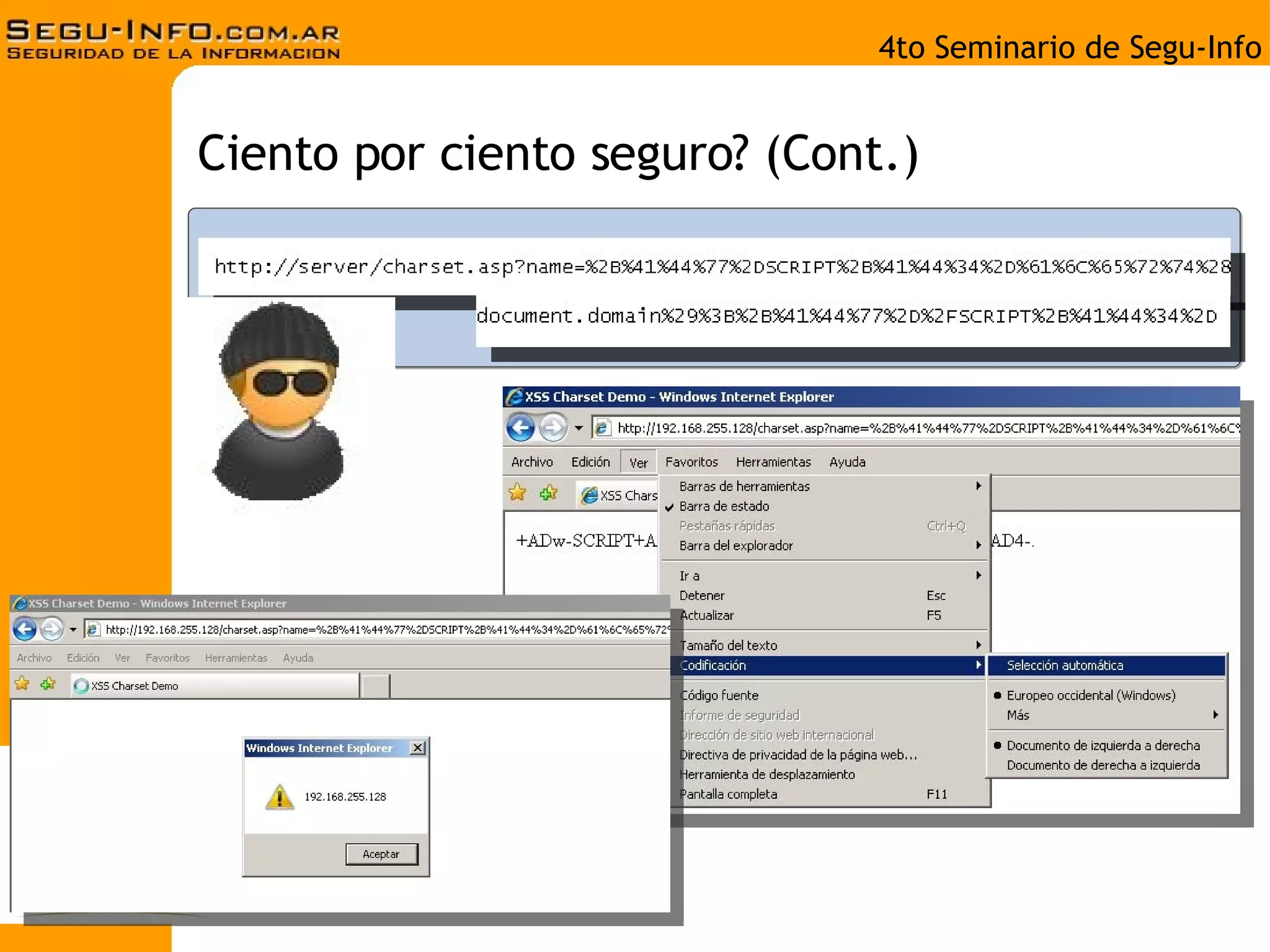Click IE logo in lower window title bar

(x=20, y=603)
